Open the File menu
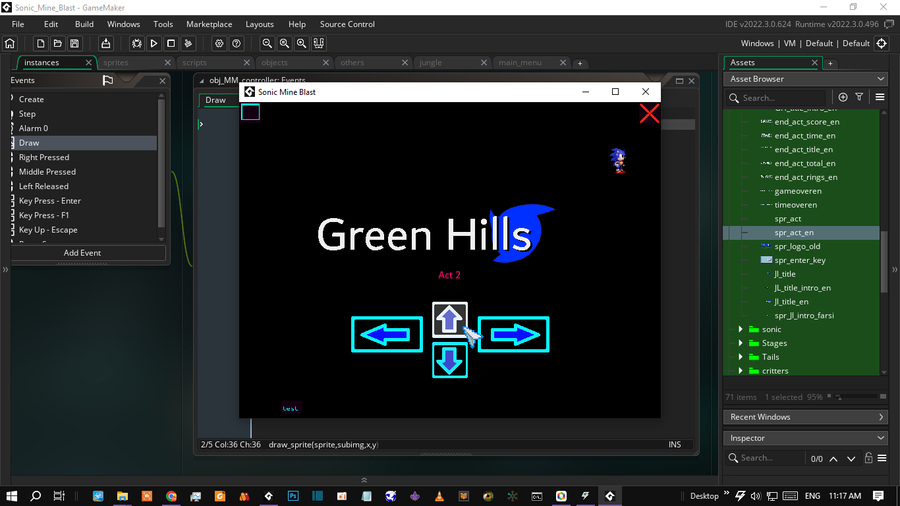This screenshot has width=900, height=506. 18,24
